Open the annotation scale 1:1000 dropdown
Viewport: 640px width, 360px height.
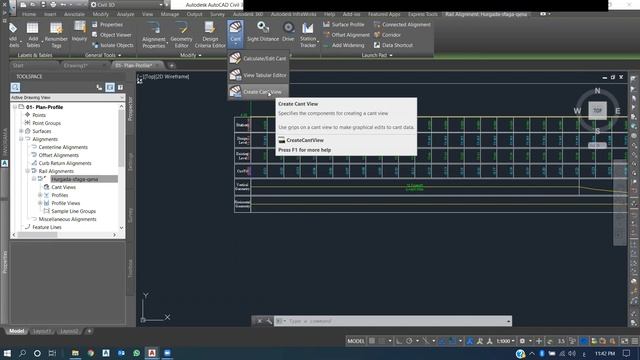505,341
